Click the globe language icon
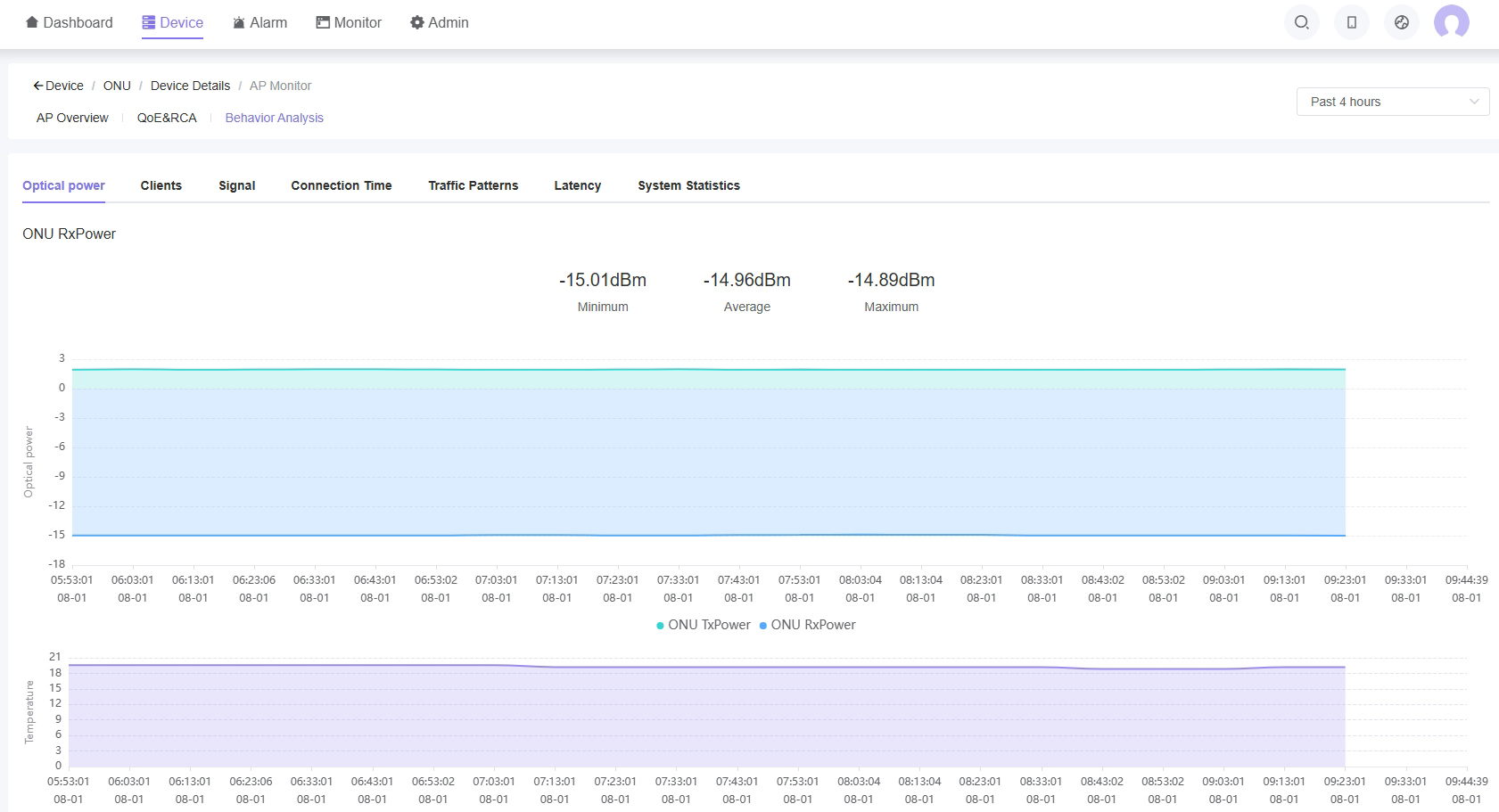Viewport: 1499px width, 812px height. [1401, 22]
